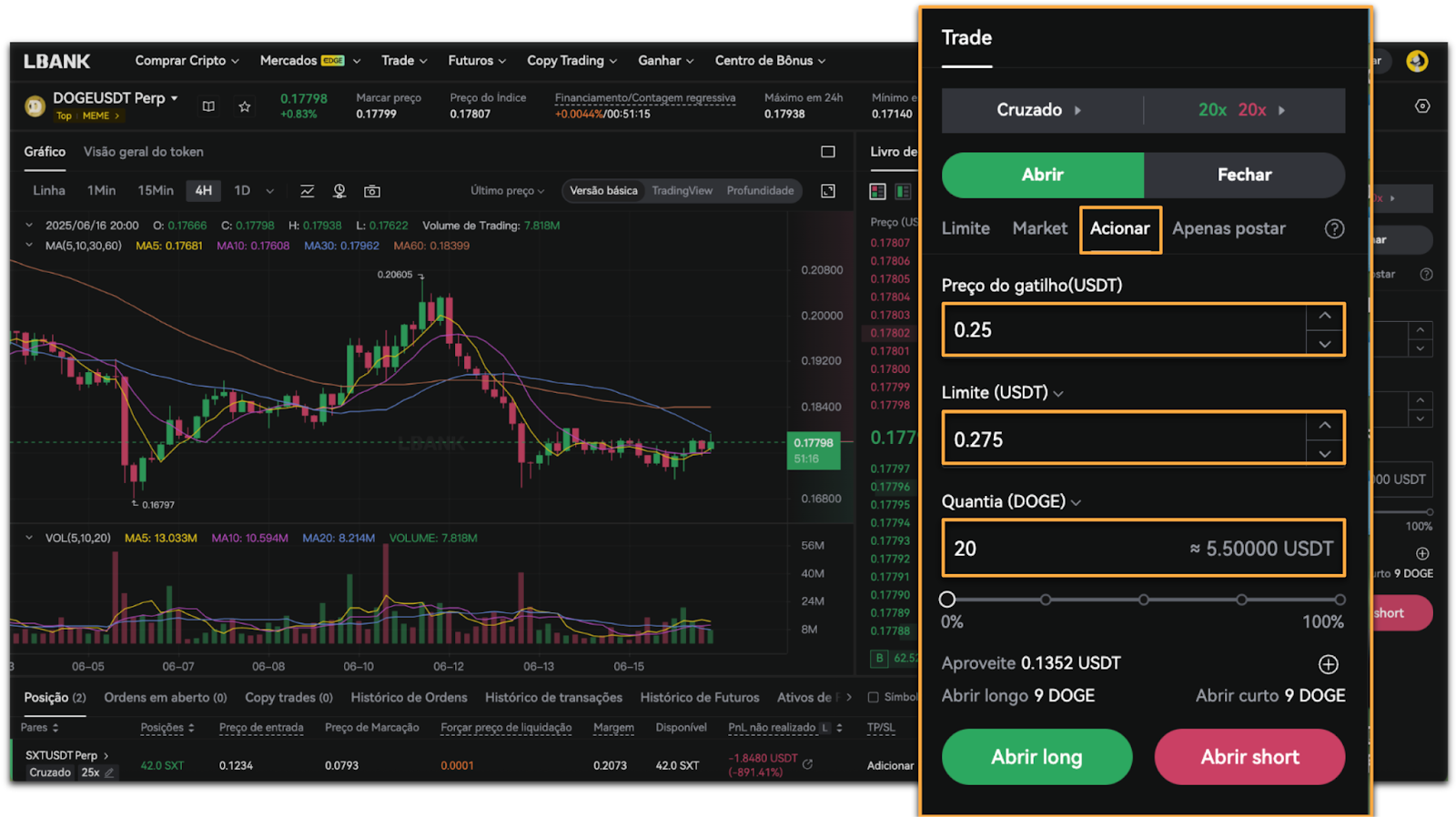
Task: Select TradingView chart version
Action: pos(682,191)
